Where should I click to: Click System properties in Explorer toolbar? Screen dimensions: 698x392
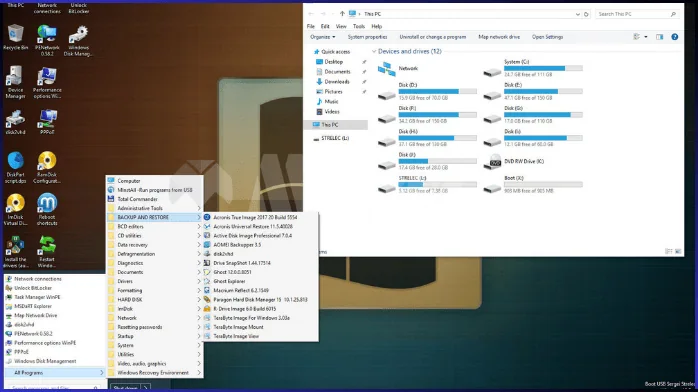coord(367,37)
